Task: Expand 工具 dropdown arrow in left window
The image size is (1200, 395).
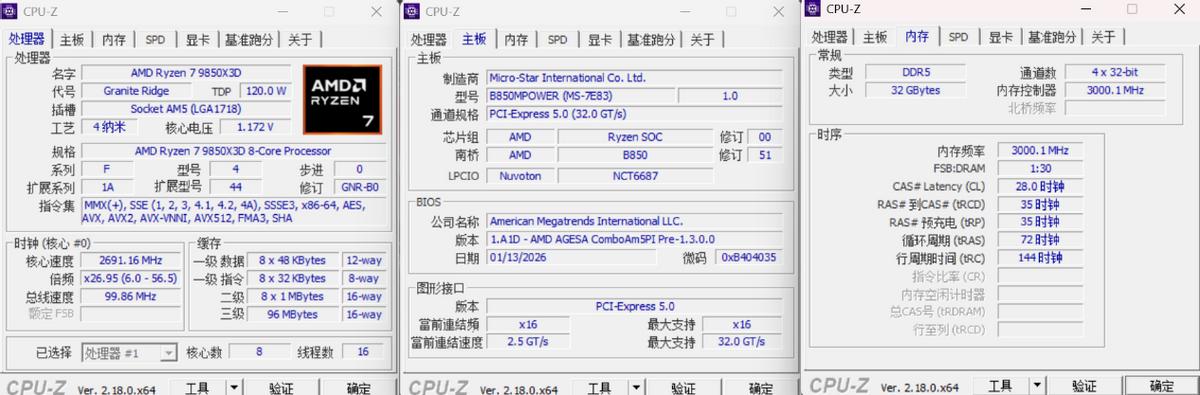Action: [234, 388]
